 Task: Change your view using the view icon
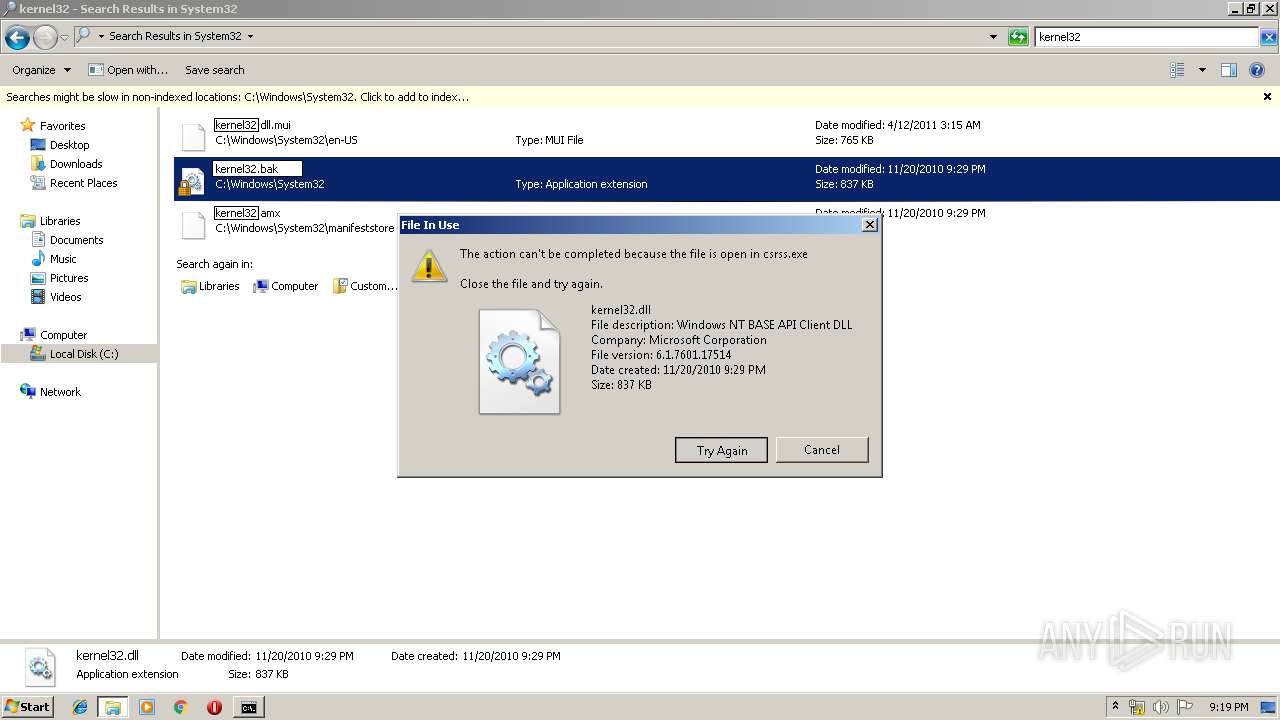(1177, 70)
